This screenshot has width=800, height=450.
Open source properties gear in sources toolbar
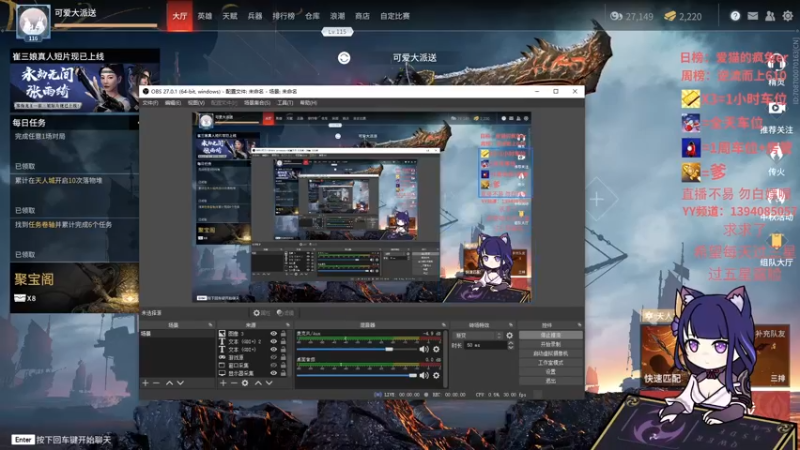(245, 383)
